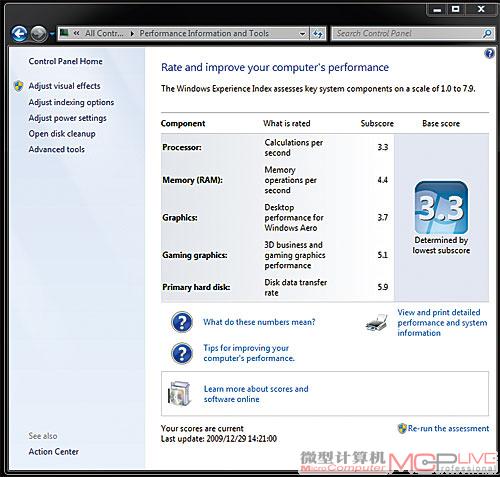Launch Open disk cleanup
This screenshot has height=477, width=500.
62,134
